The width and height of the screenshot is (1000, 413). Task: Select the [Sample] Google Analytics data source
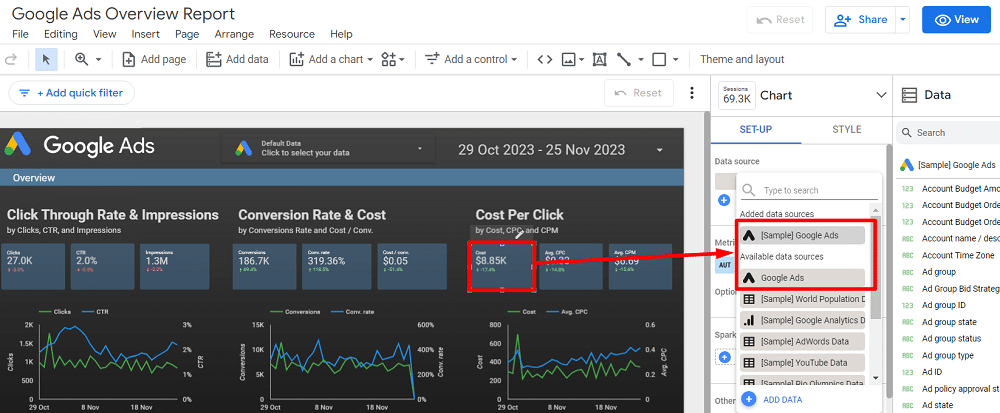[x=802, y=320]
